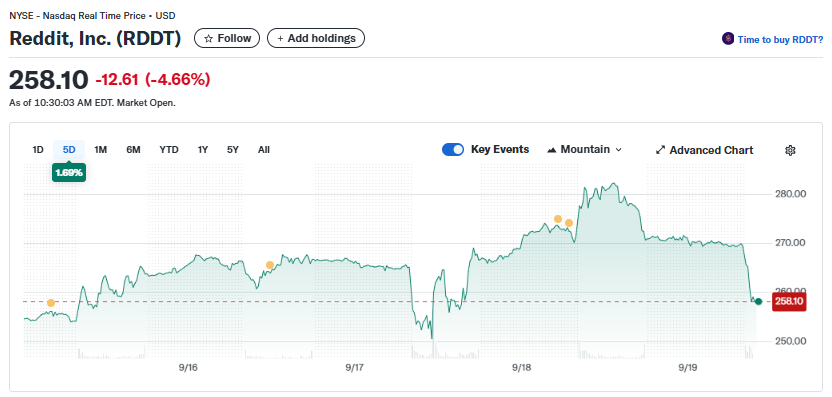Choose the 5Y chart range

point(233,150)
